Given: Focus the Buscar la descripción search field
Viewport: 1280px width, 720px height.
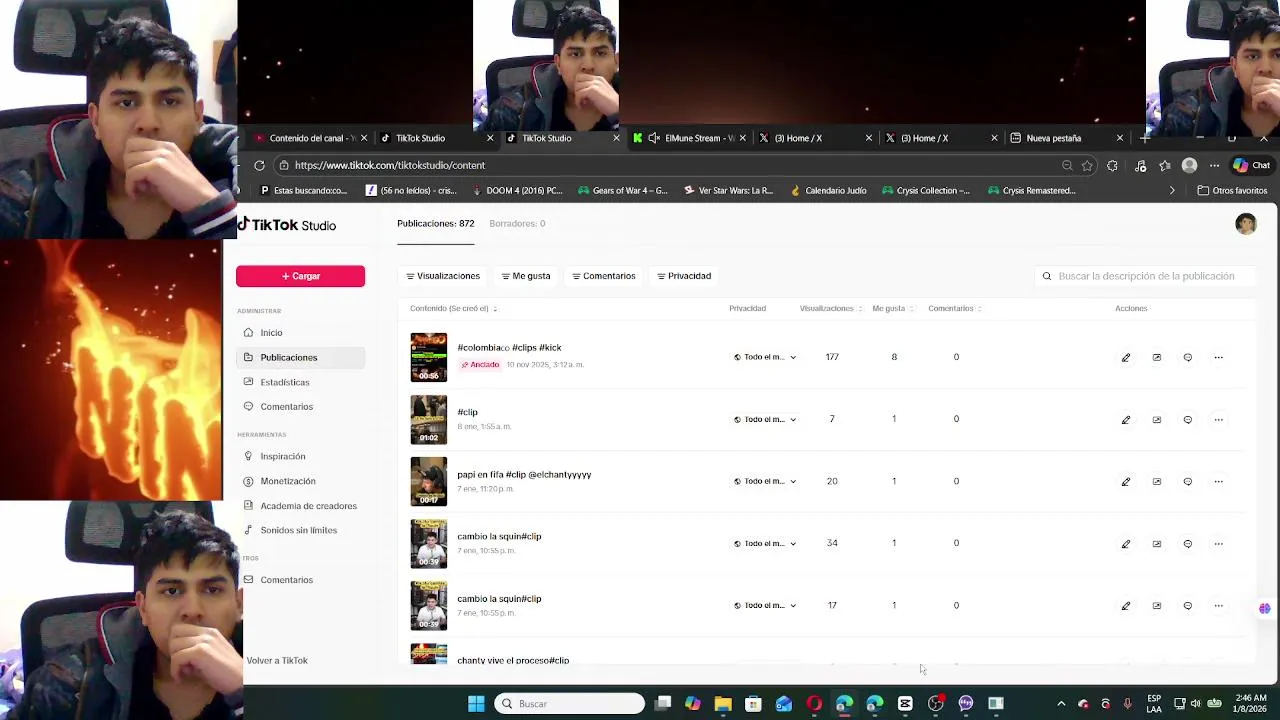Looking at the screenshot, I should [x=1144, y=276].
